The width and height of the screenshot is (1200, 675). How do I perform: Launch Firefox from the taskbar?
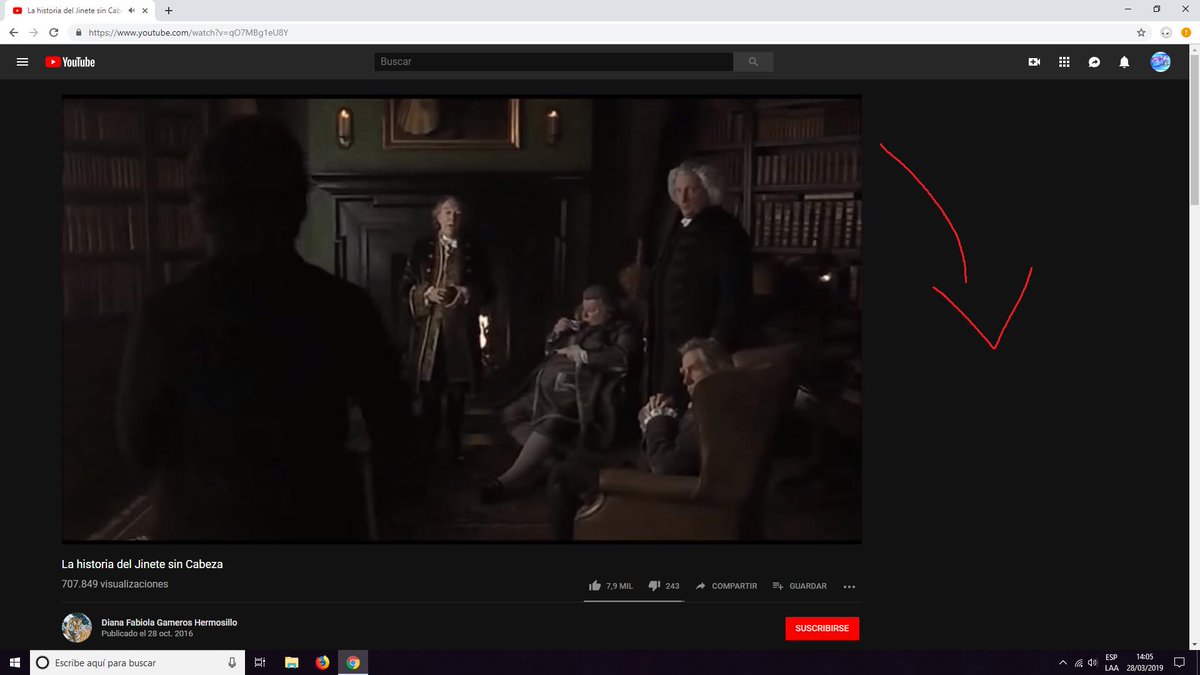pyautogui.click(x=322, y=662)
